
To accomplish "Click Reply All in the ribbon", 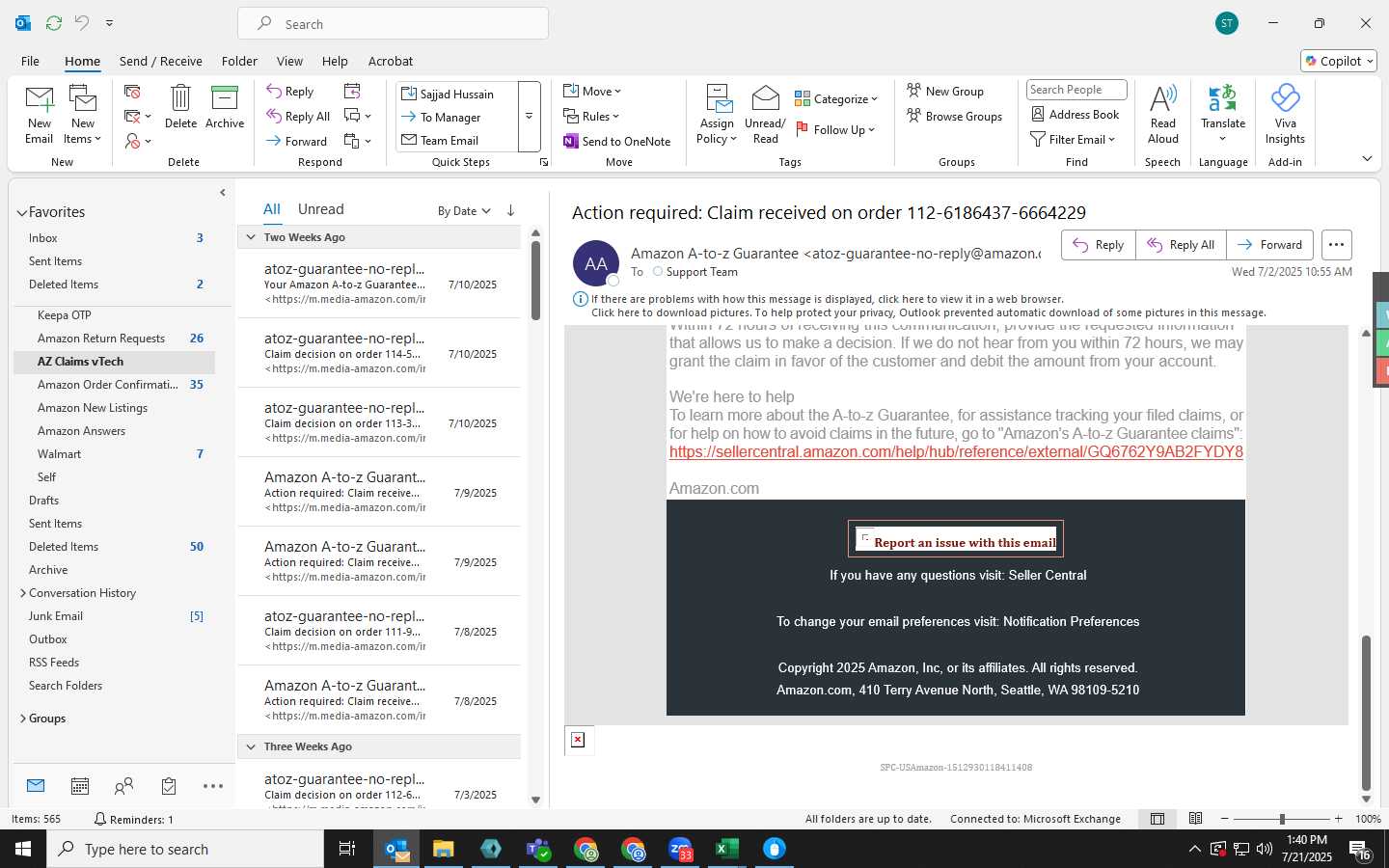I will (299, 117).
